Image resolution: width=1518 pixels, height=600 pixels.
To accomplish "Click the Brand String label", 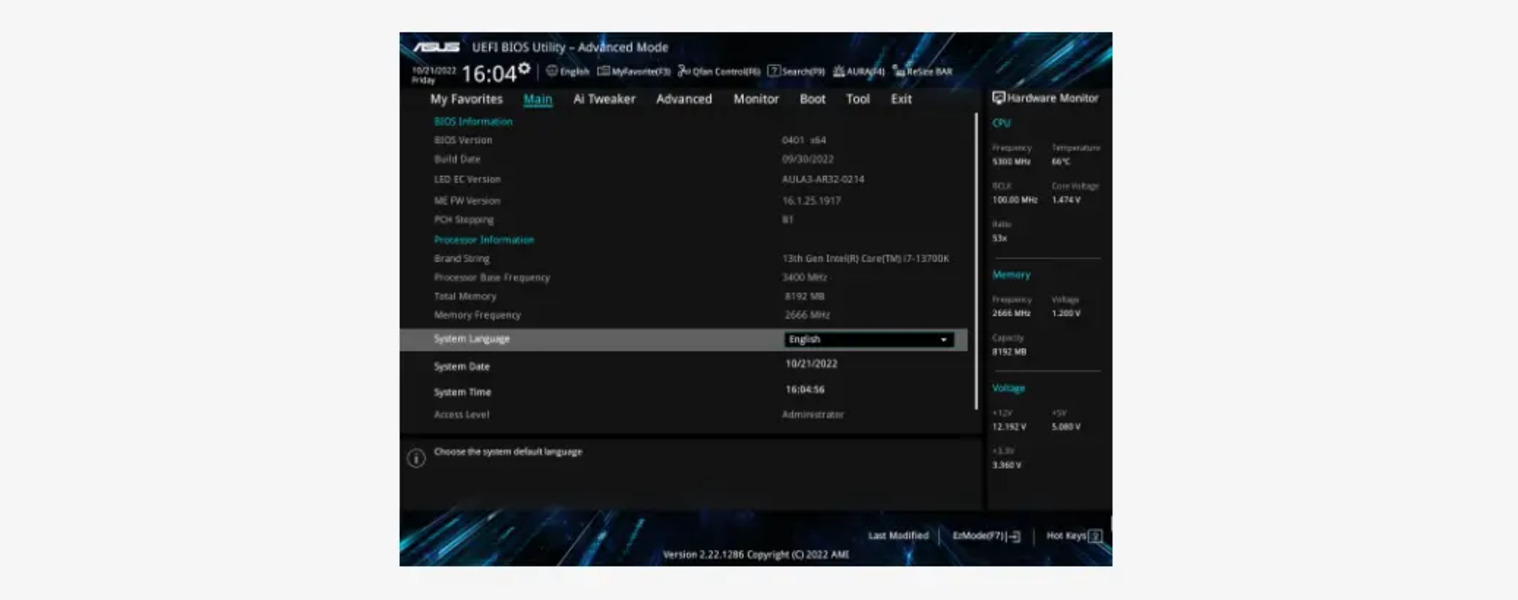I will pyautogui.click(x=462, y=259).
